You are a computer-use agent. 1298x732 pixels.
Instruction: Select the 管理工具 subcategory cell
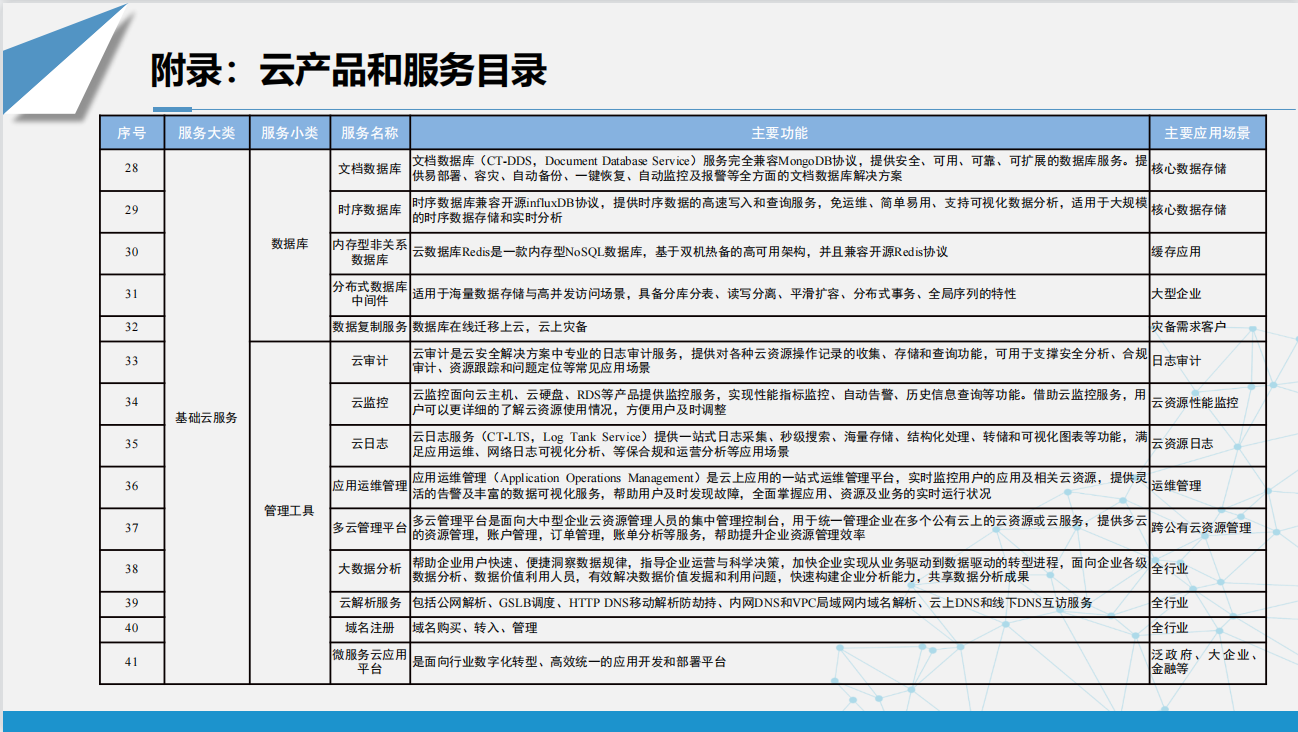tap(289, 511)
